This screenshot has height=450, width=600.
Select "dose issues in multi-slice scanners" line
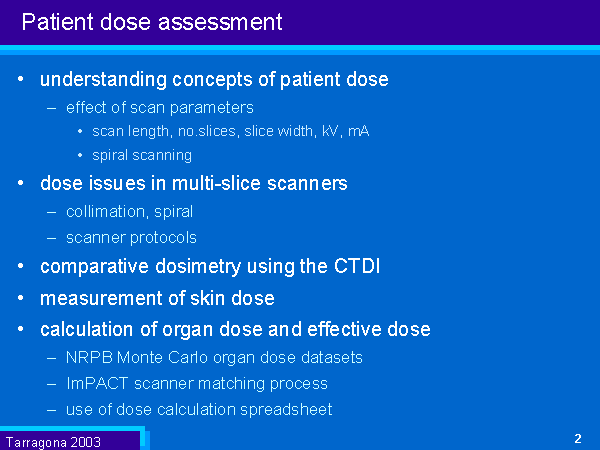tap(194, 183)
